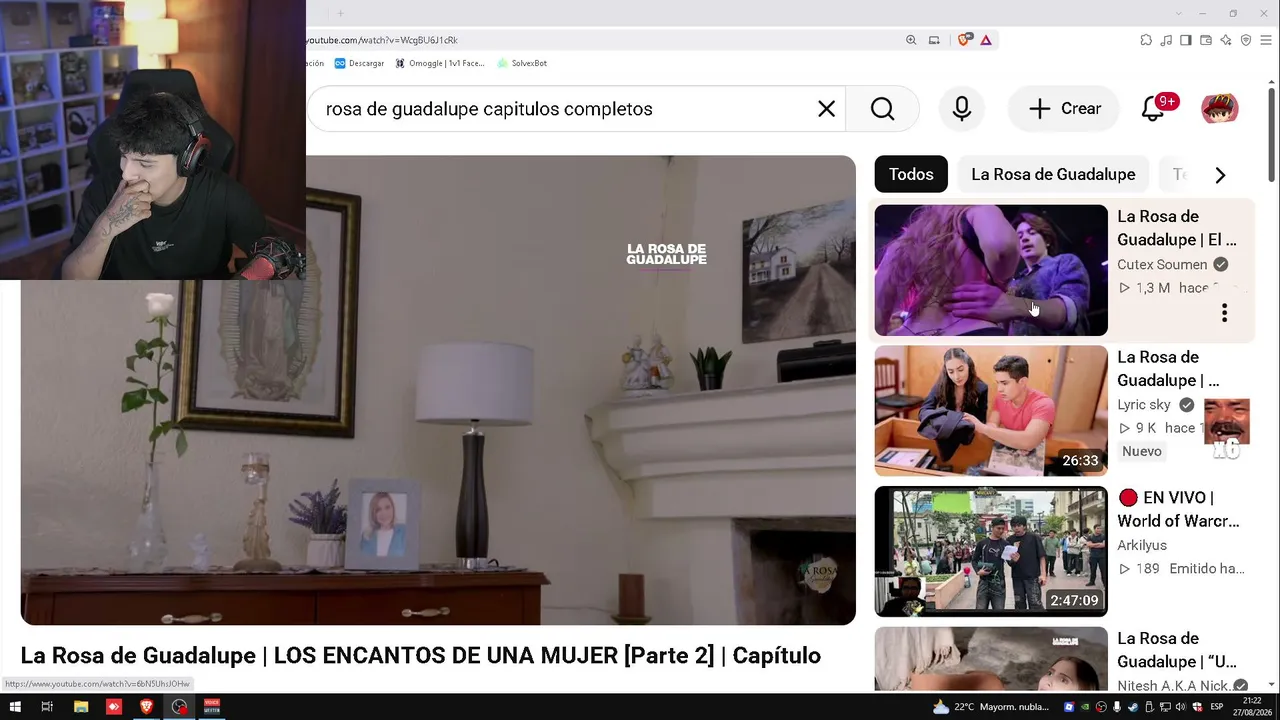The height and width of the screenshot is (720, 1280).
Task: Select the La Rosa de Guadalupe chip
Action: [x=1053, y=174]
